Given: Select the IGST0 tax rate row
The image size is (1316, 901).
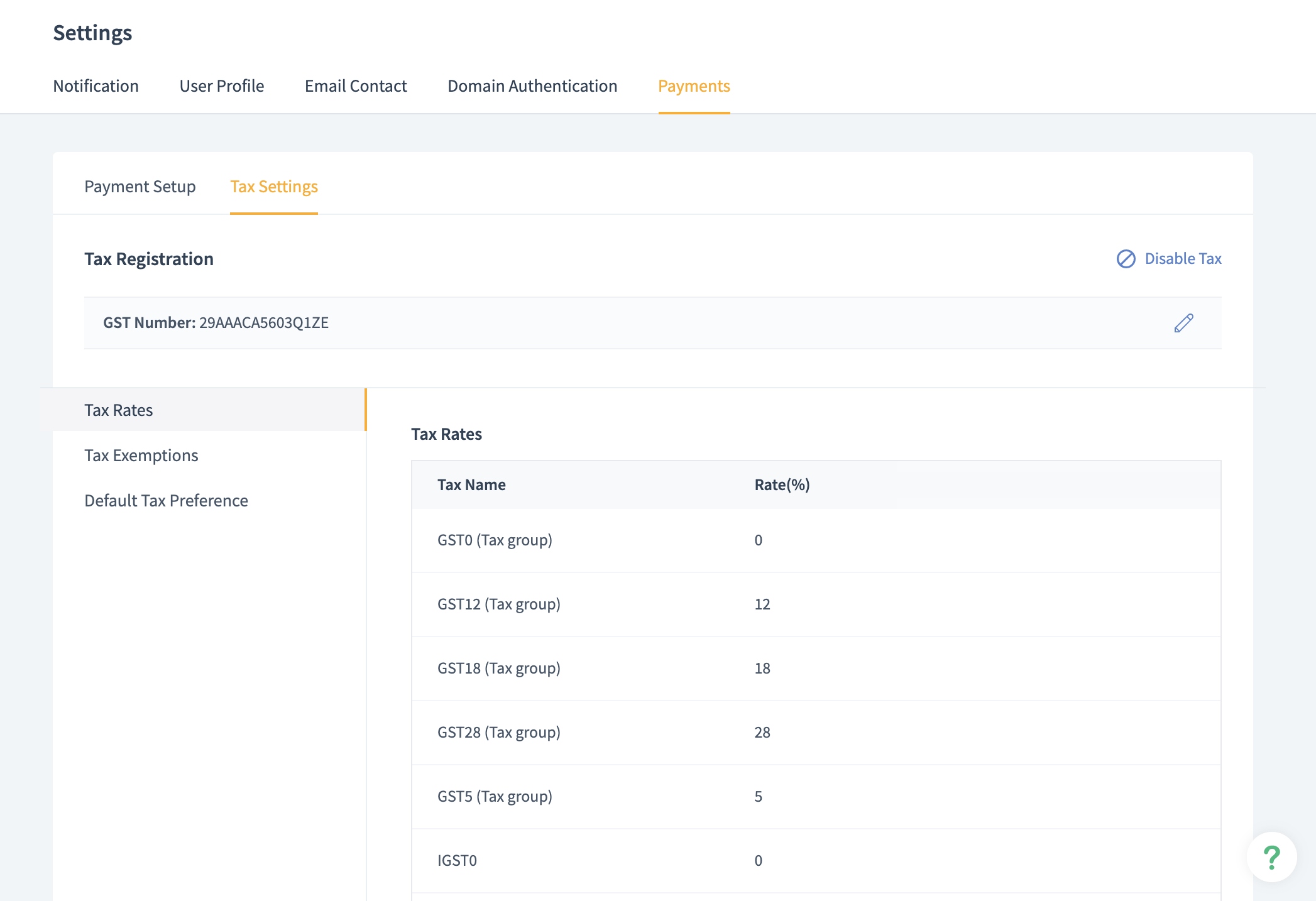Looking at the screenshot, I should [x=457, y=861].
